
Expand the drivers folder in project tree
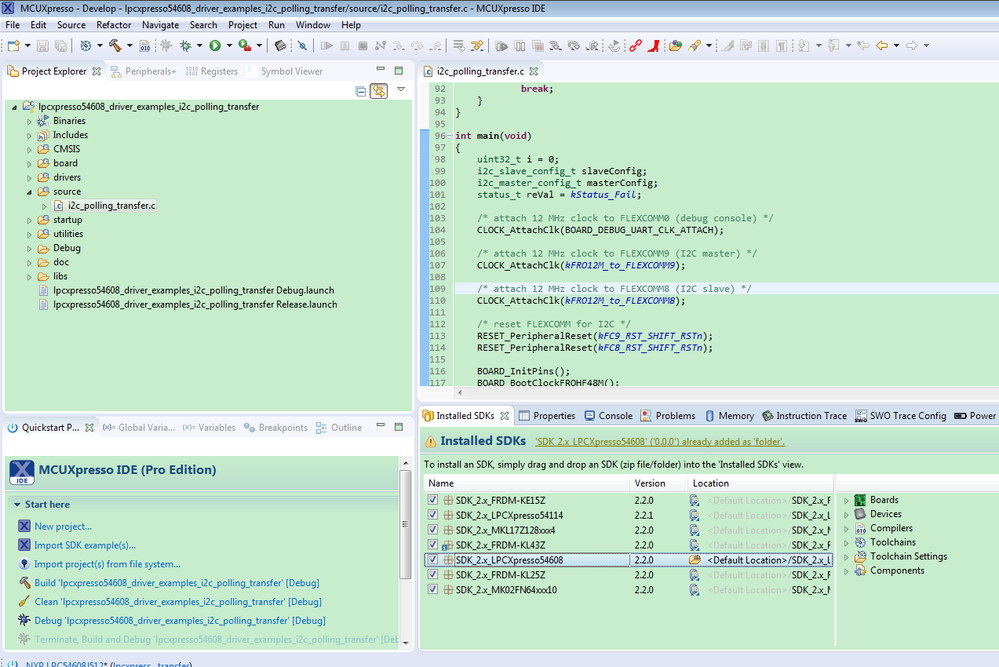pyautogui.click(x=30, y=178)
